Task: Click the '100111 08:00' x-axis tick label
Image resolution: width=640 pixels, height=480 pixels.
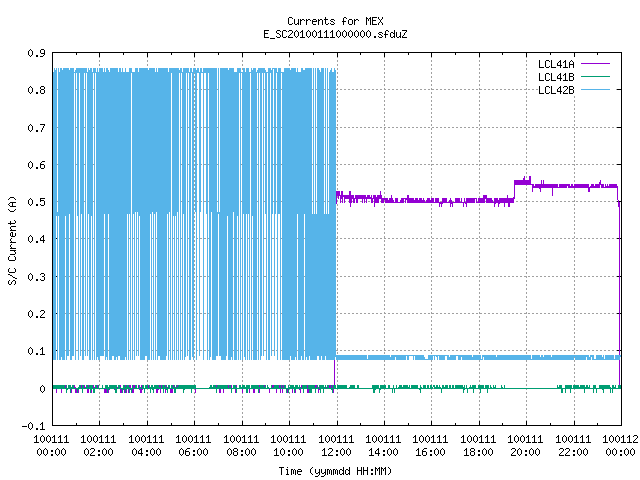Action: [x=241, y=446]
